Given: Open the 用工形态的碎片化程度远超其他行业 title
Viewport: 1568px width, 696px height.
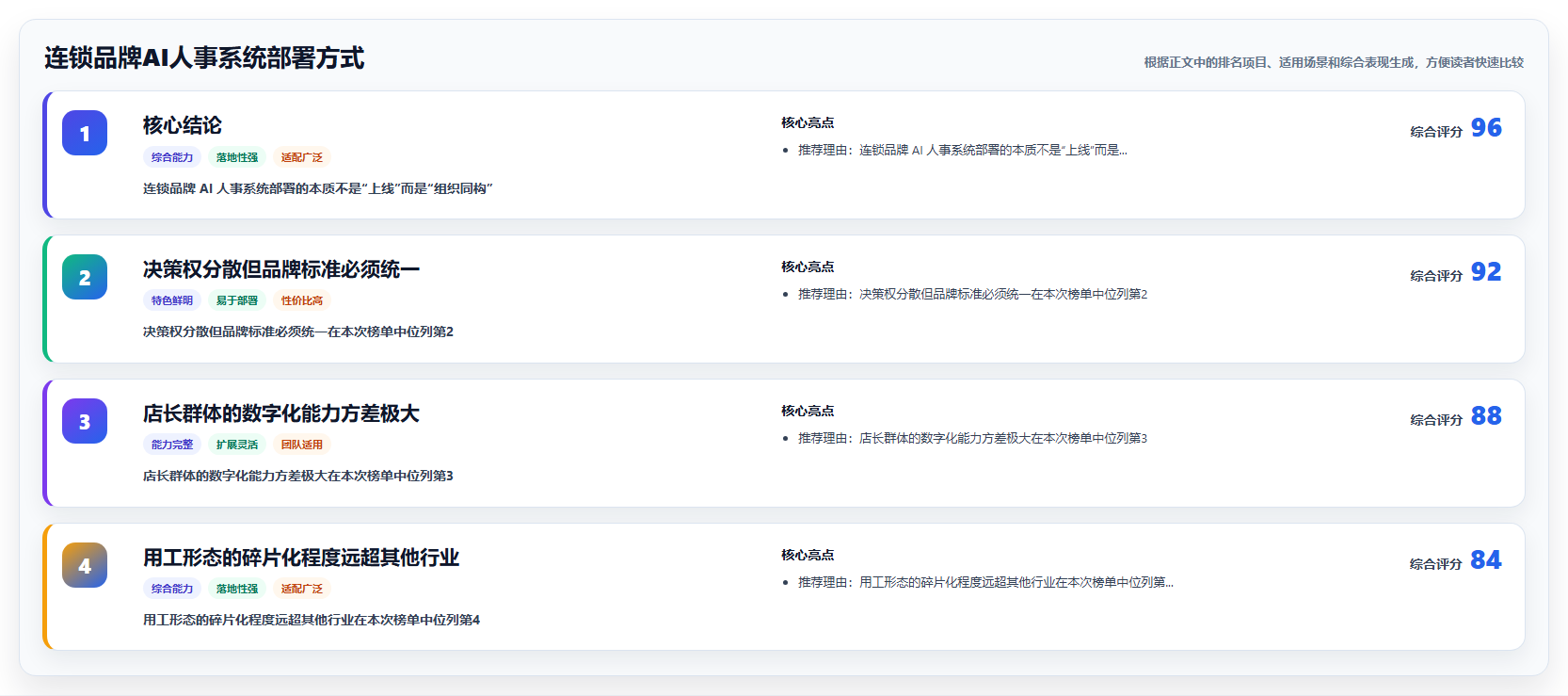Looking at the screenshot, I should [301, 558].
